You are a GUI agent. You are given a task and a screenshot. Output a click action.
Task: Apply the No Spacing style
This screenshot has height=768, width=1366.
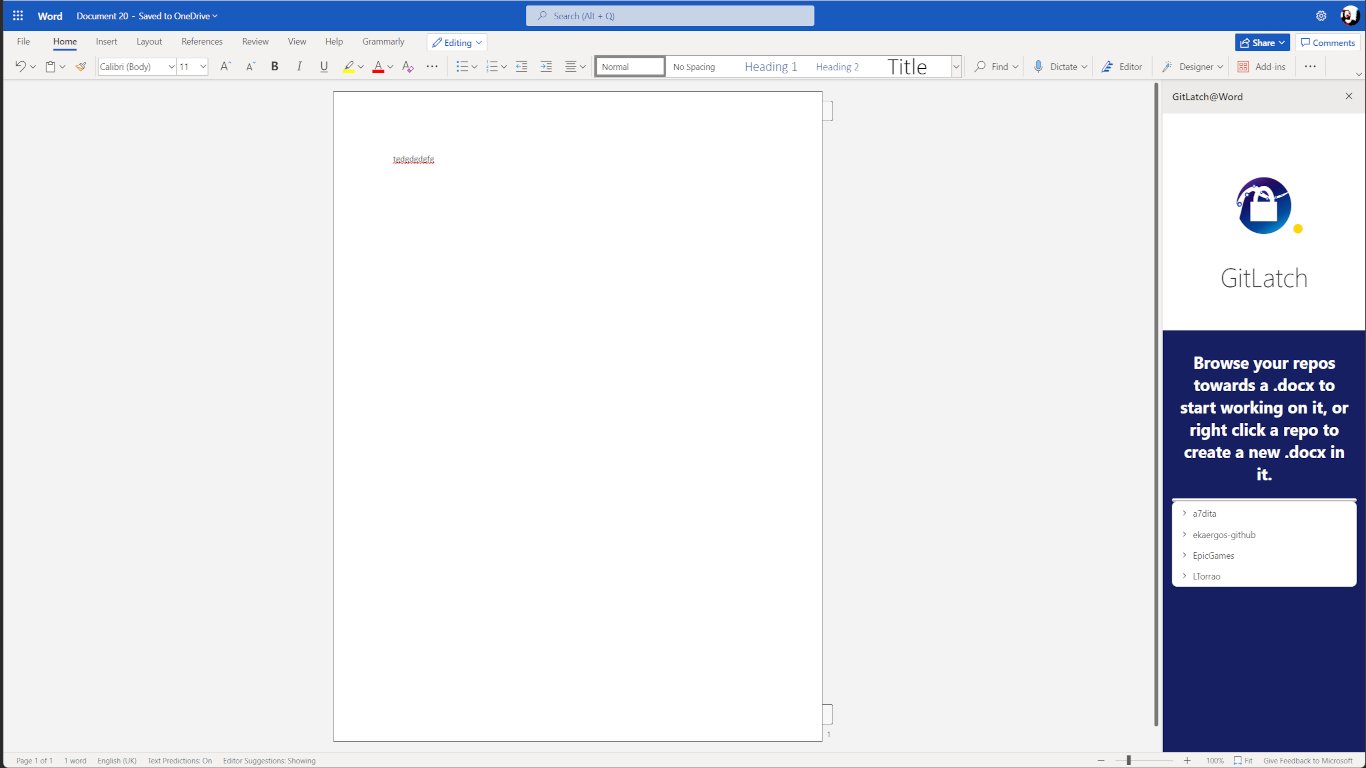[694, 67]
